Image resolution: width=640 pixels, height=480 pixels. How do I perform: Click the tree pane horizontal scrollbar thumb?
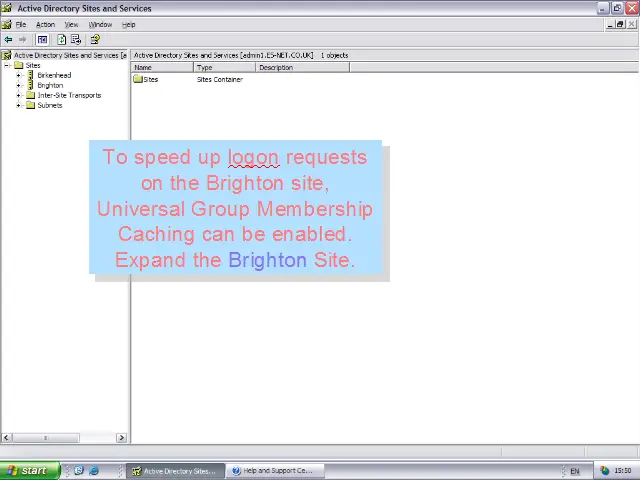pos(46,438)
